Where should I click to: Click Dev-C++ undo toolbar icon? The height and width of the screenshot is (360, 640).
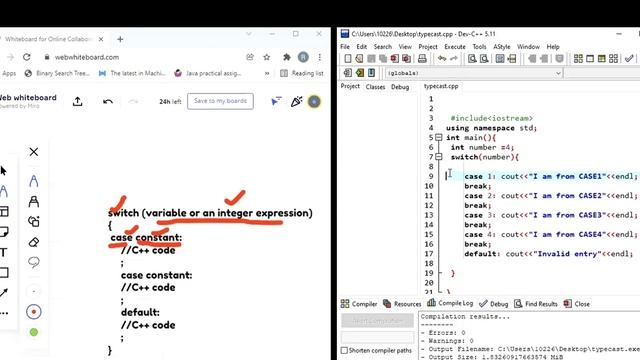click(x=442, y=59)
